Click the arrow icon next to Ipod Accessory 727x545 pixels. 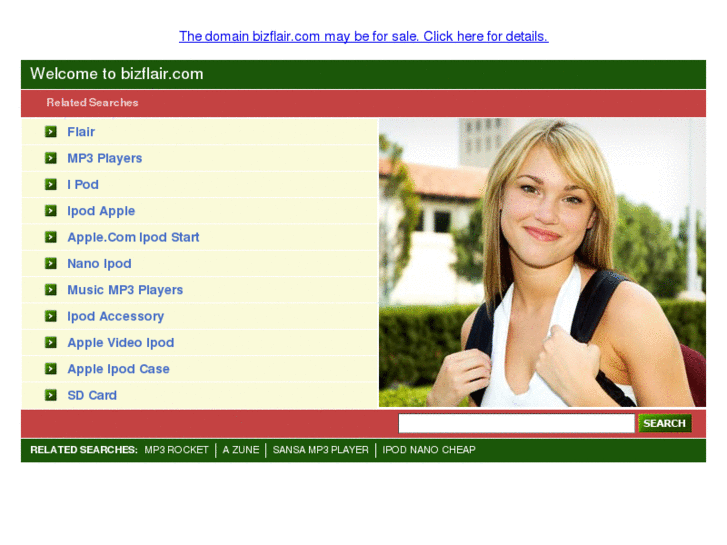click(x=51, y=316)
